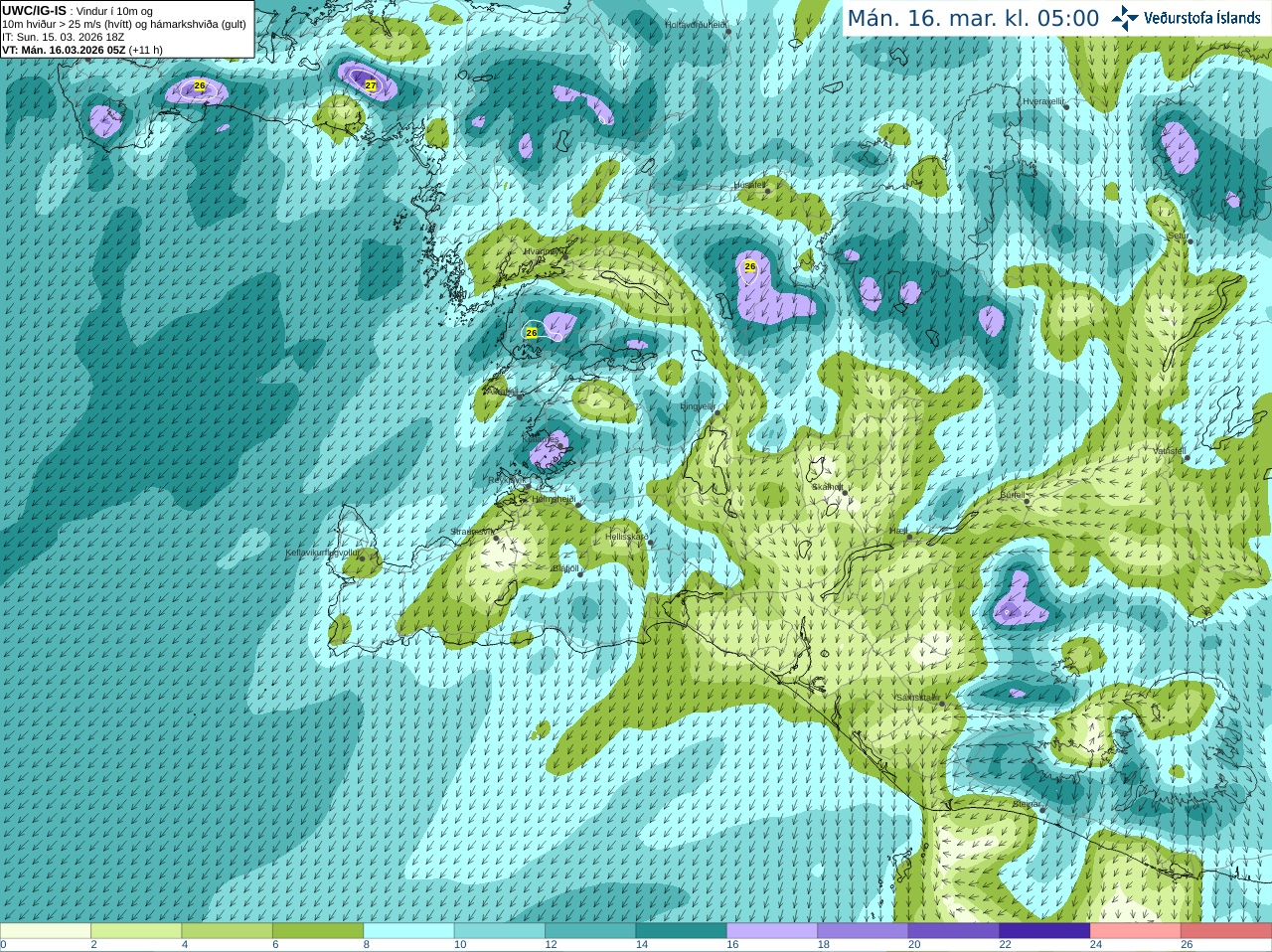Click the yellow 27 gust marker
Viewport: 1272px width, 952px height.
point(371,85)
